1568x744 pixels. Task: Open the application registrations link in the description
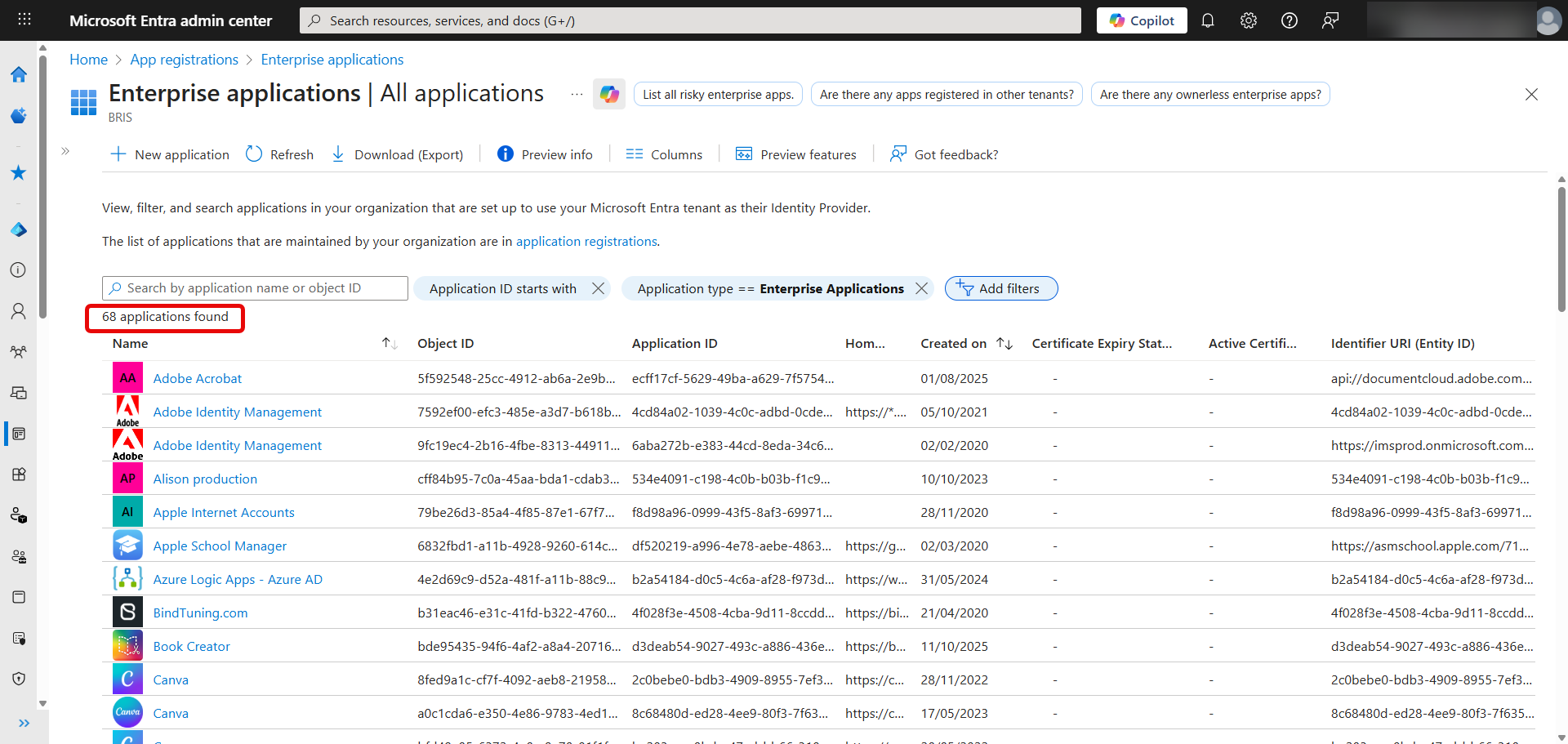coord(586,241)
